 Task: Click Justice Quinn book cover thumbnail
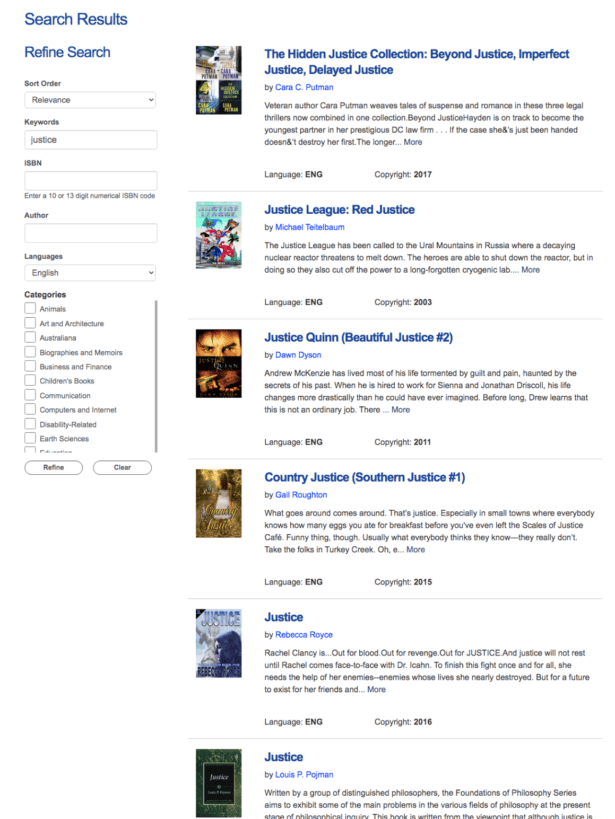click(x=218, y=364)
